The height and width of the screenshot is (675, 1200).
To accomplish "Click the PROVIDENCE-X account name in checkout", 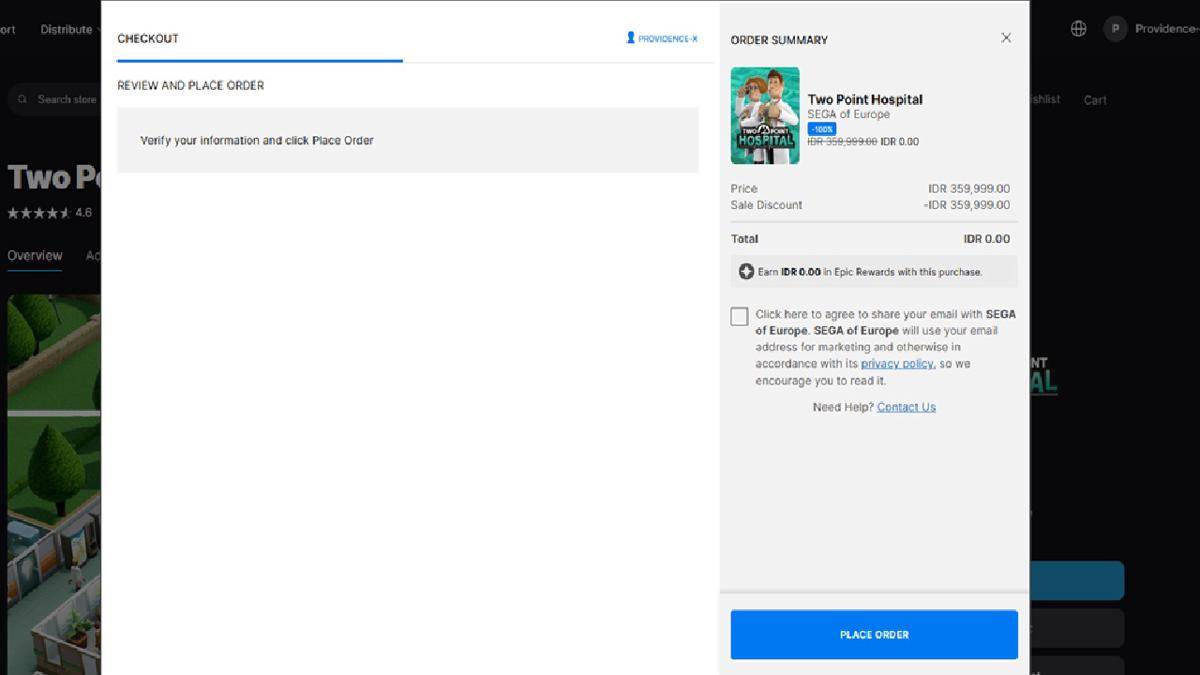I will pos(668,39).
